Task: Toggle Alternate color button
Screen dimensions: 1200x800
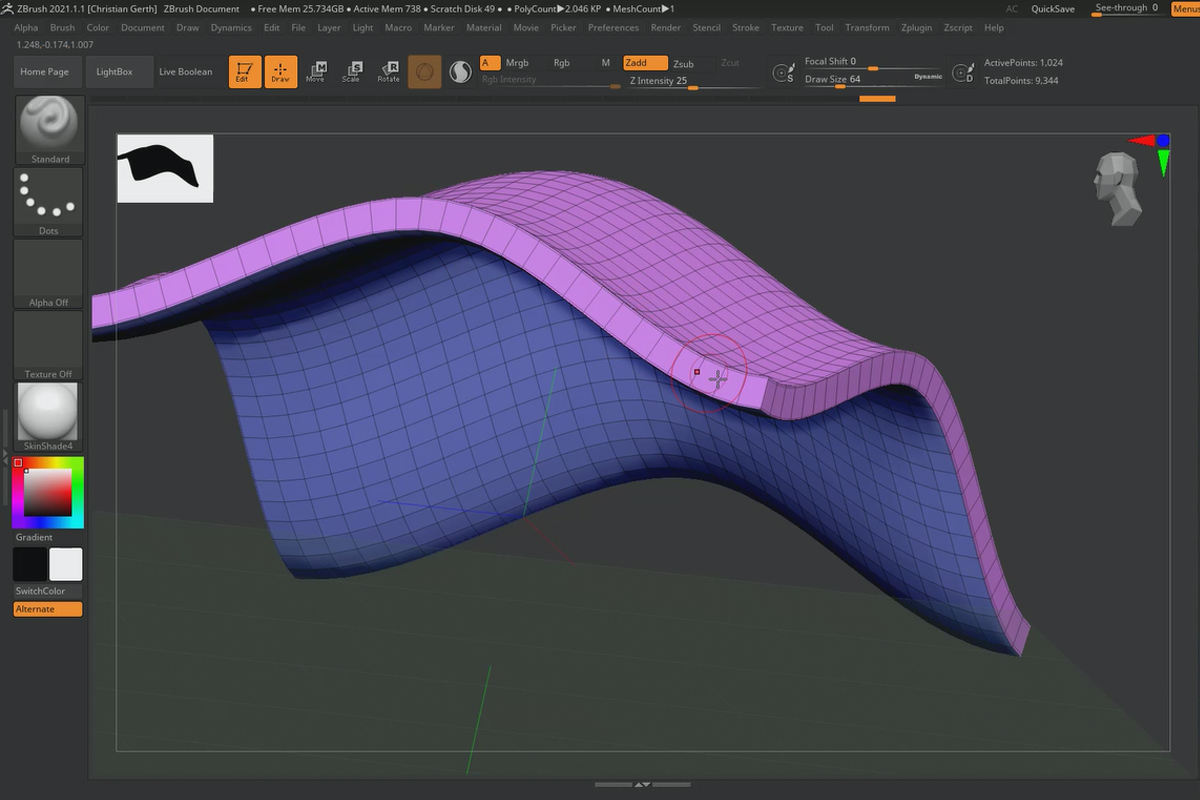Action: coord(48,609)
